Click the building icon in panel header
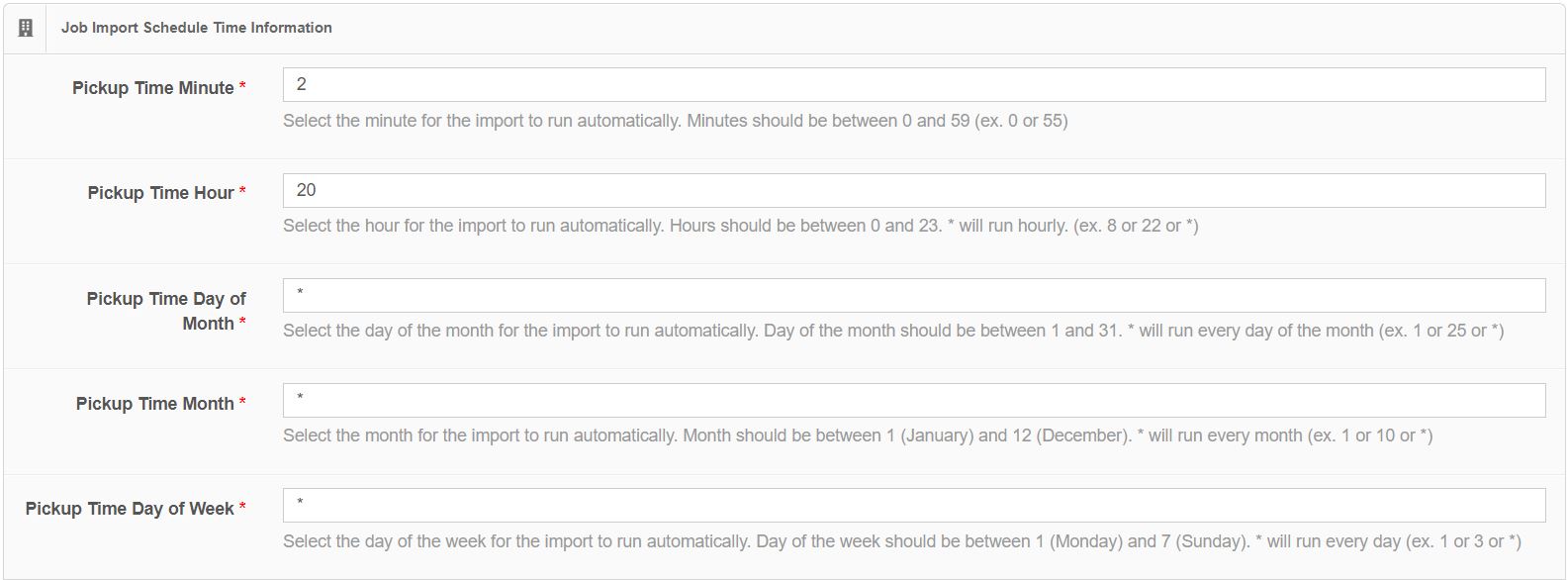The width and height of the screenshot is (1568, 580). (26, 28)
